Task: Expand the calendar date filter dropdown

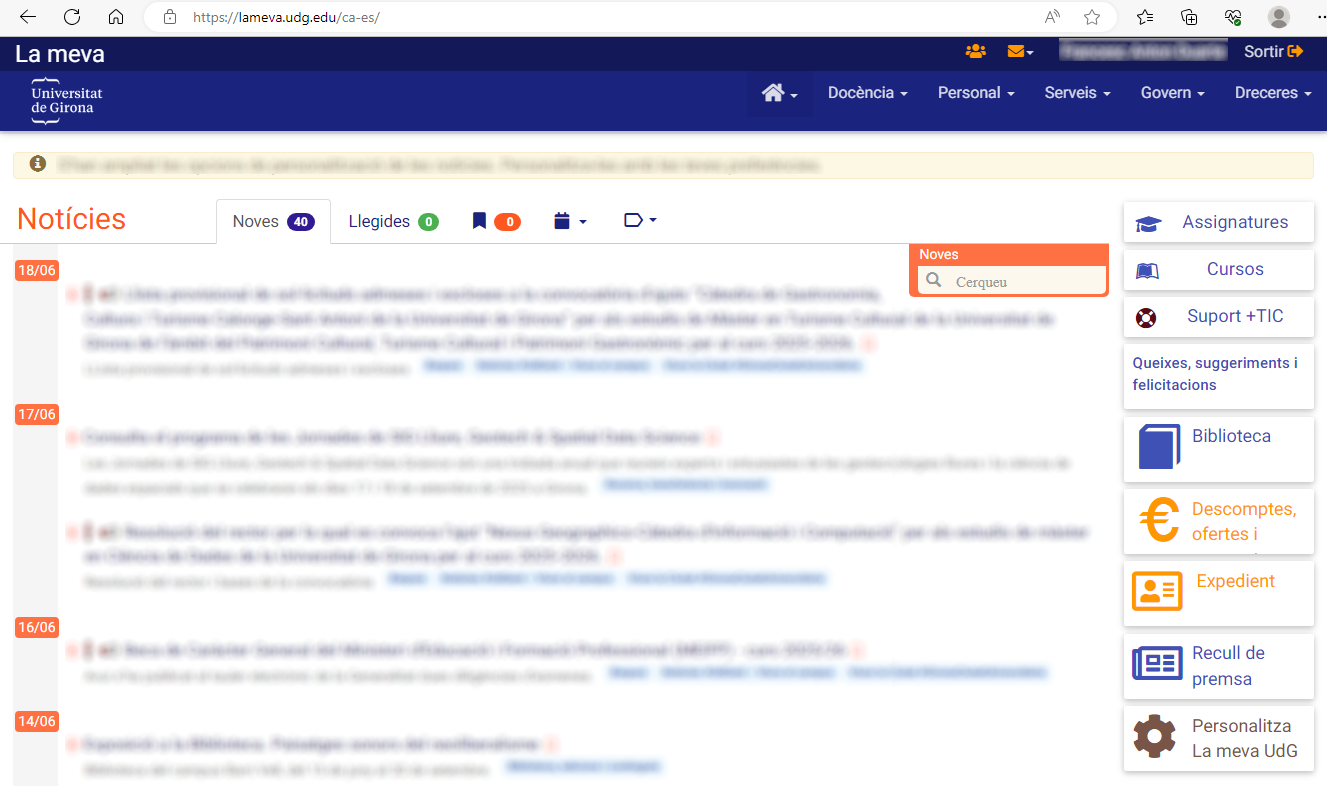Action: click(570, 221)
